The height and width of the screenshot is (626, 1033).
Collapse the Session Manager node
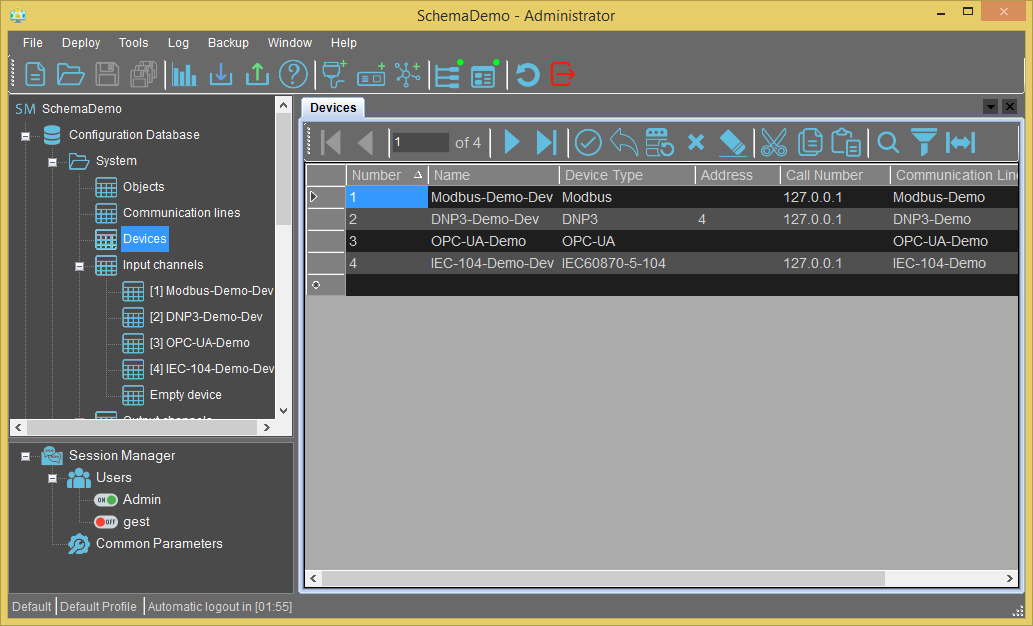click(x=26, y=456)
